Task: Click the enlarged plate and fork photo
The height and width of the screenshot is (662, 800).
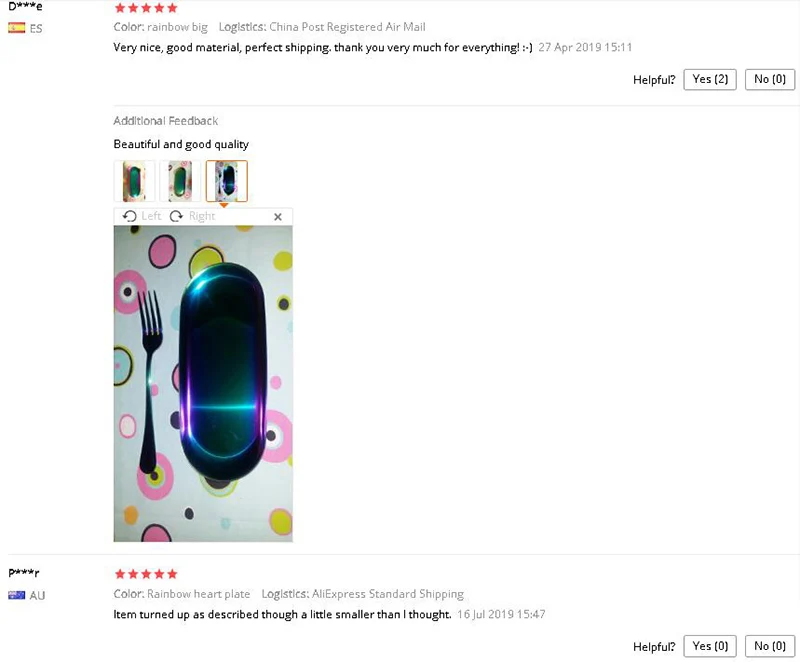Action: click(x=203, y=384)
